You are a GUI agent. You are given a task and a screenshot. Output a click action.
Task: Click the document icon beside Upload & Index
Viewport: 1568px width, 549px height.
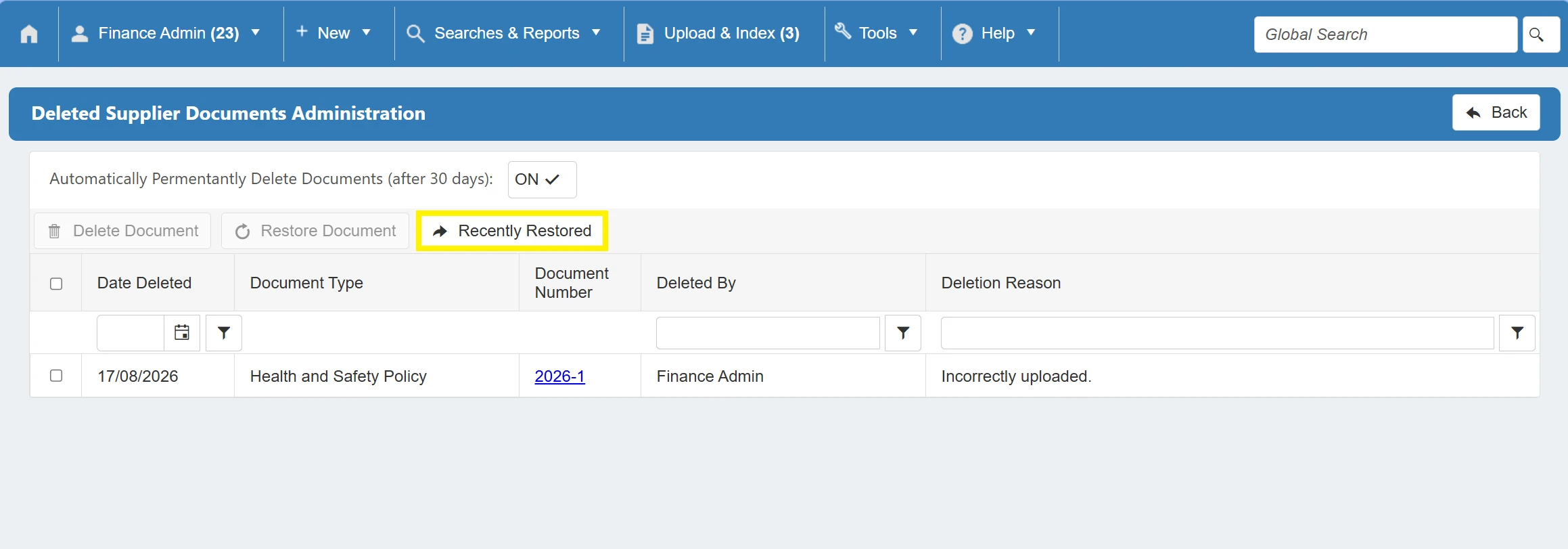point(645,34)
